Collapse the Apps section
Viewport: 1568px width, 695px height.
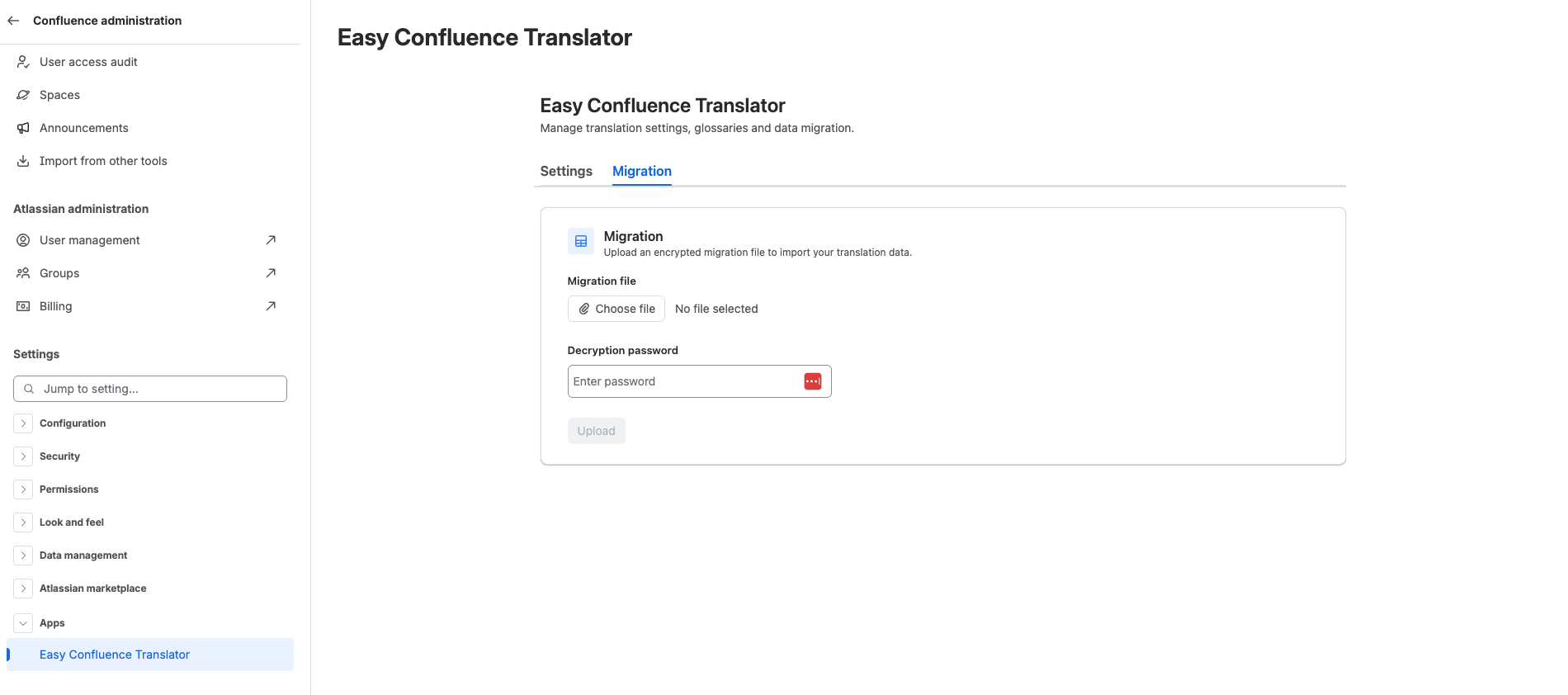pyautogui.click(x=23, y=623)
